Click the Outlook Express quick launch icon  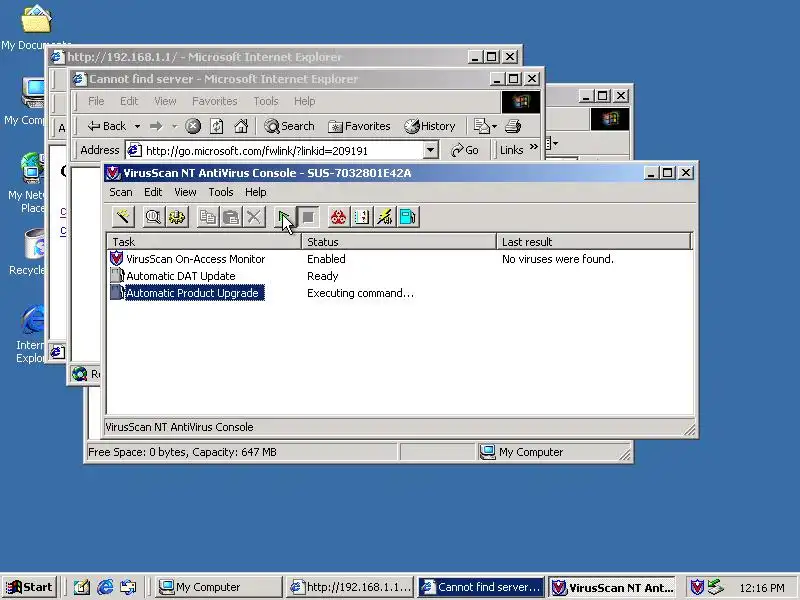point(128,587)
